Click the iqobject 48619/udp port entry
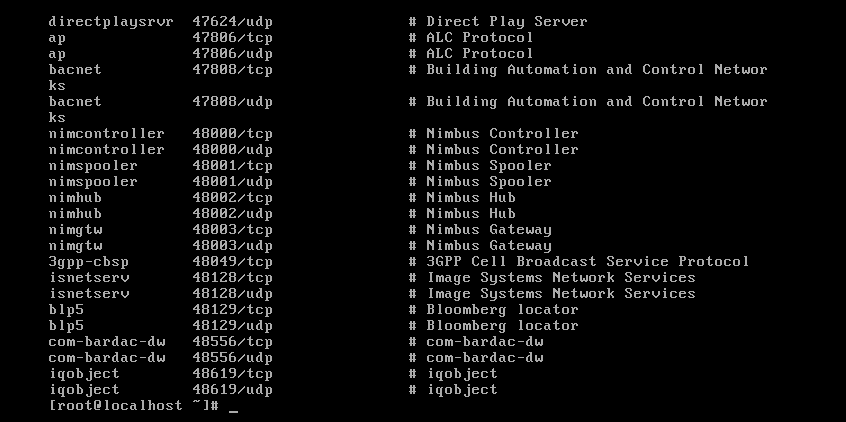The image size is (846, 422). click(x=233, y=390)
